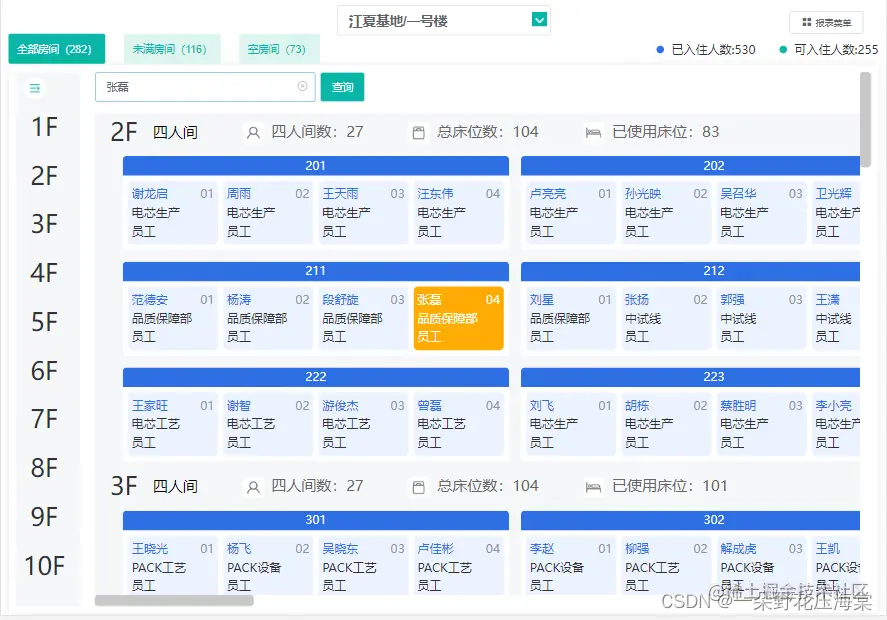887x620 pixels.
Task: Select bed card of 王家旺 in 222
Action: [173, 424]
